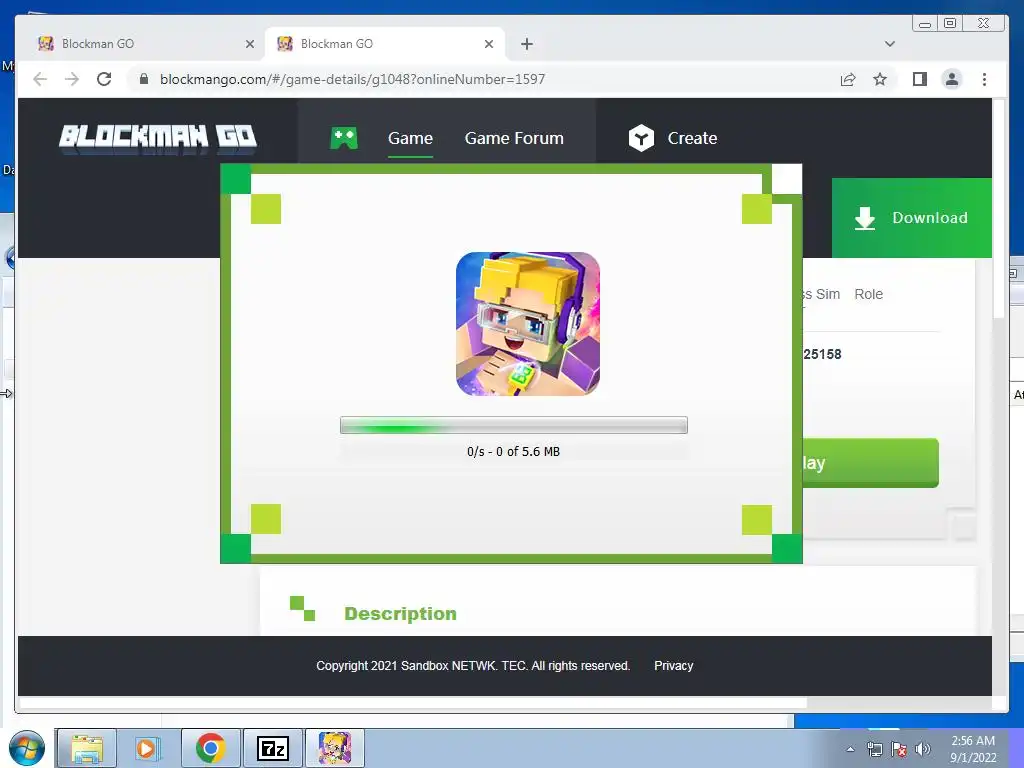
Task: Open the Privacy link in footer
Action: click(x=673, y=665)
